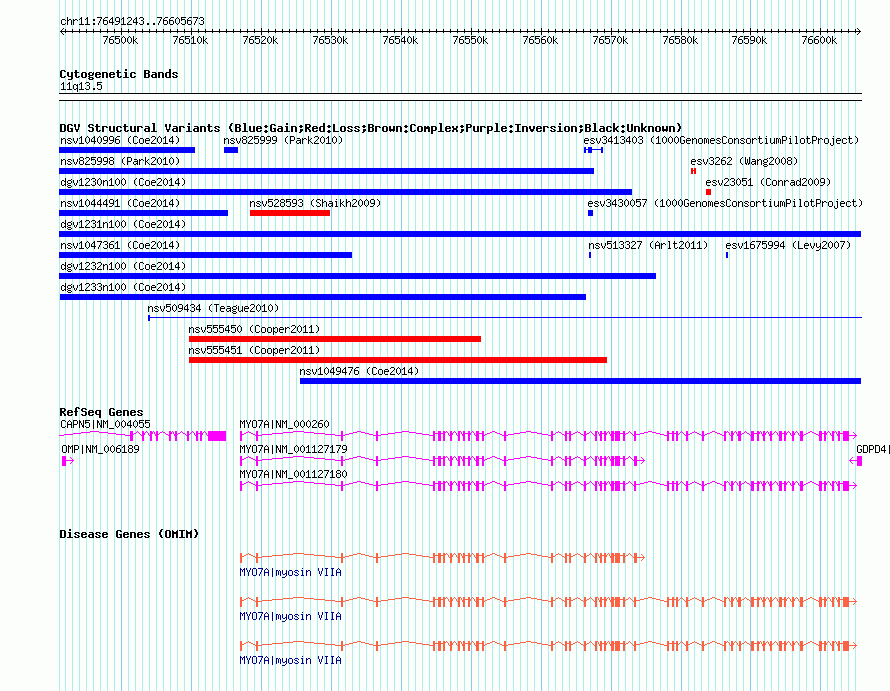890x691 pixels.
Task: Click the Cytogenetic Bands track title
Action: [x=119, y=74]
